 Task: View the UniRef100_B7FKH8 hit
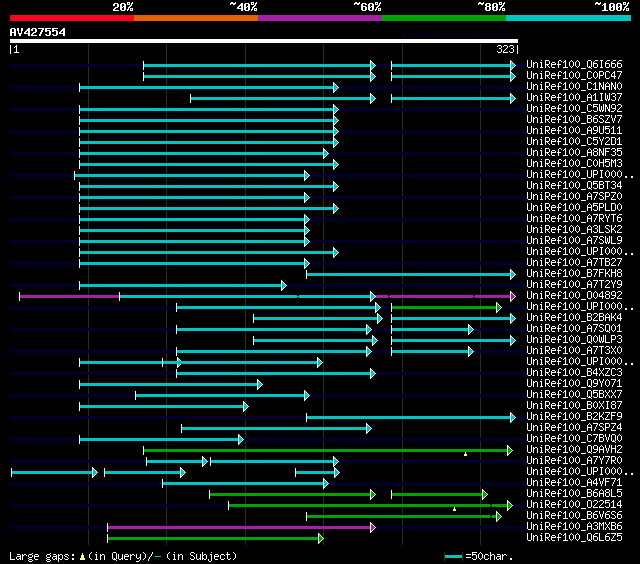tap(574, 273)
